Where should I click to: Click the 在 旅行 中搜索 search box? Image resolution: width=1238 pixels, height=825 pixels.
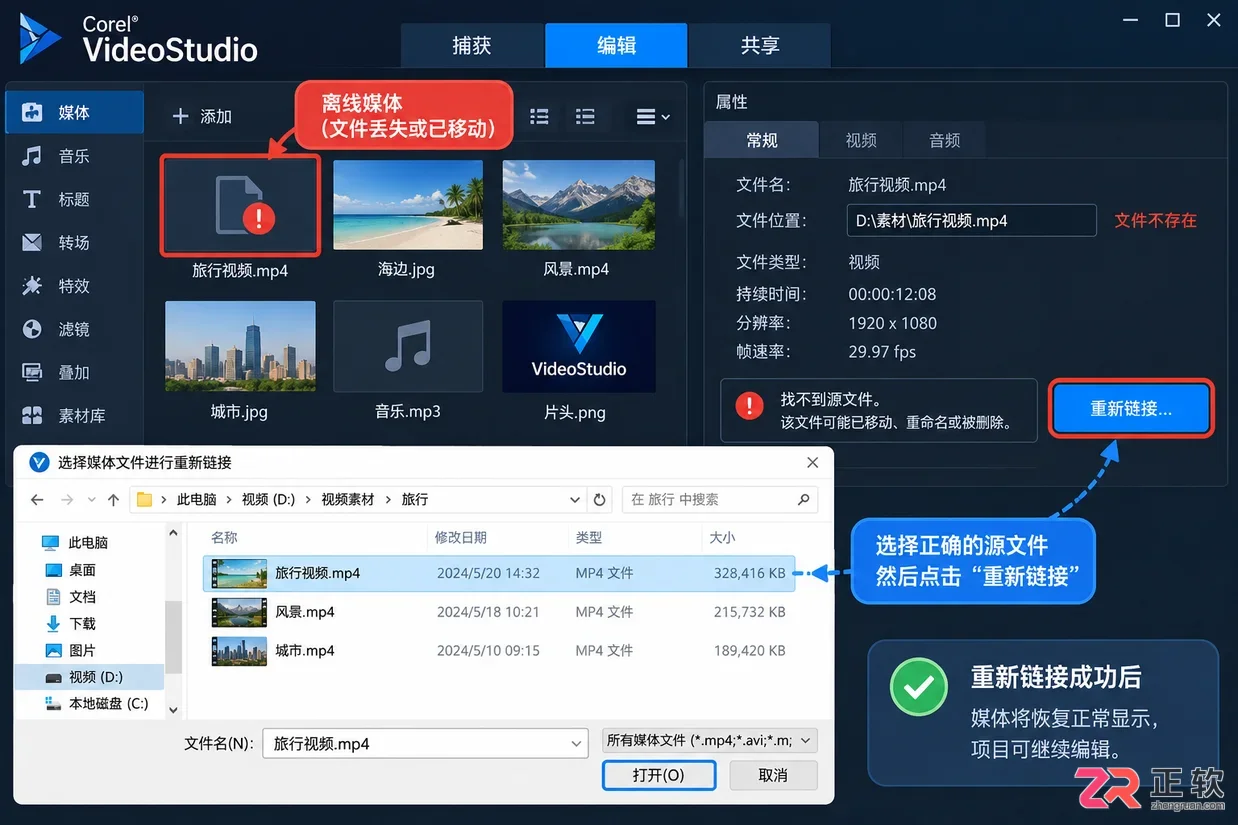tap(720, 499)
